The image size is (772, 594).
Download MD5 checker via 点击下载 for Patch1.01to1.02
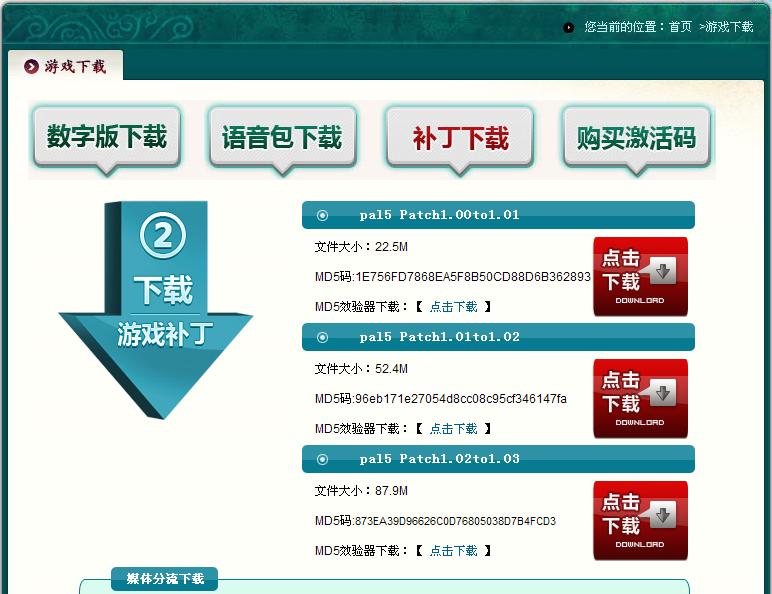(x=453, y=429)
